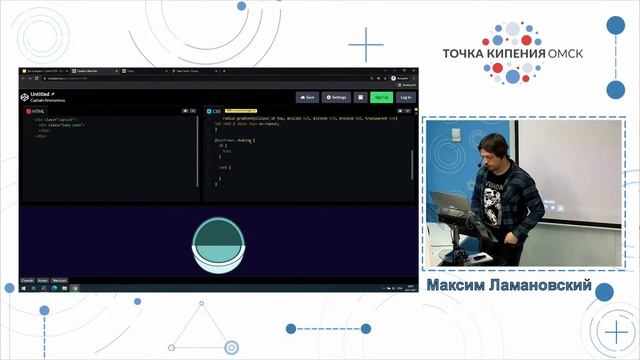Click the CSS editor panel label
The height and width of the screenshot is (360, 640).
[213, 111]
